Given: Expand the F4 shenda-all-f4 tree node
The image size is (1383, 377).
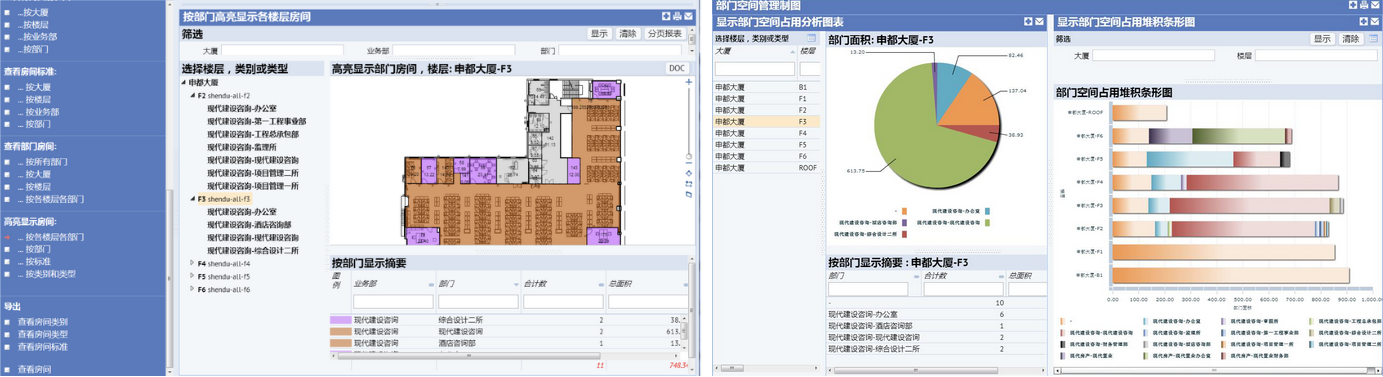Looking at the screenshot, I should 192,264.
